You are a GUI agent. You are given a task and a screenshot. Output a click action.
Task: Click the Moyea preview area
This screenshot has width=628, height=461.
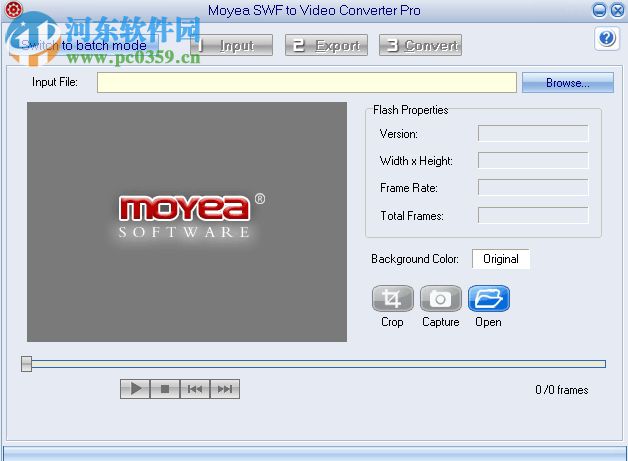point(187,222)
